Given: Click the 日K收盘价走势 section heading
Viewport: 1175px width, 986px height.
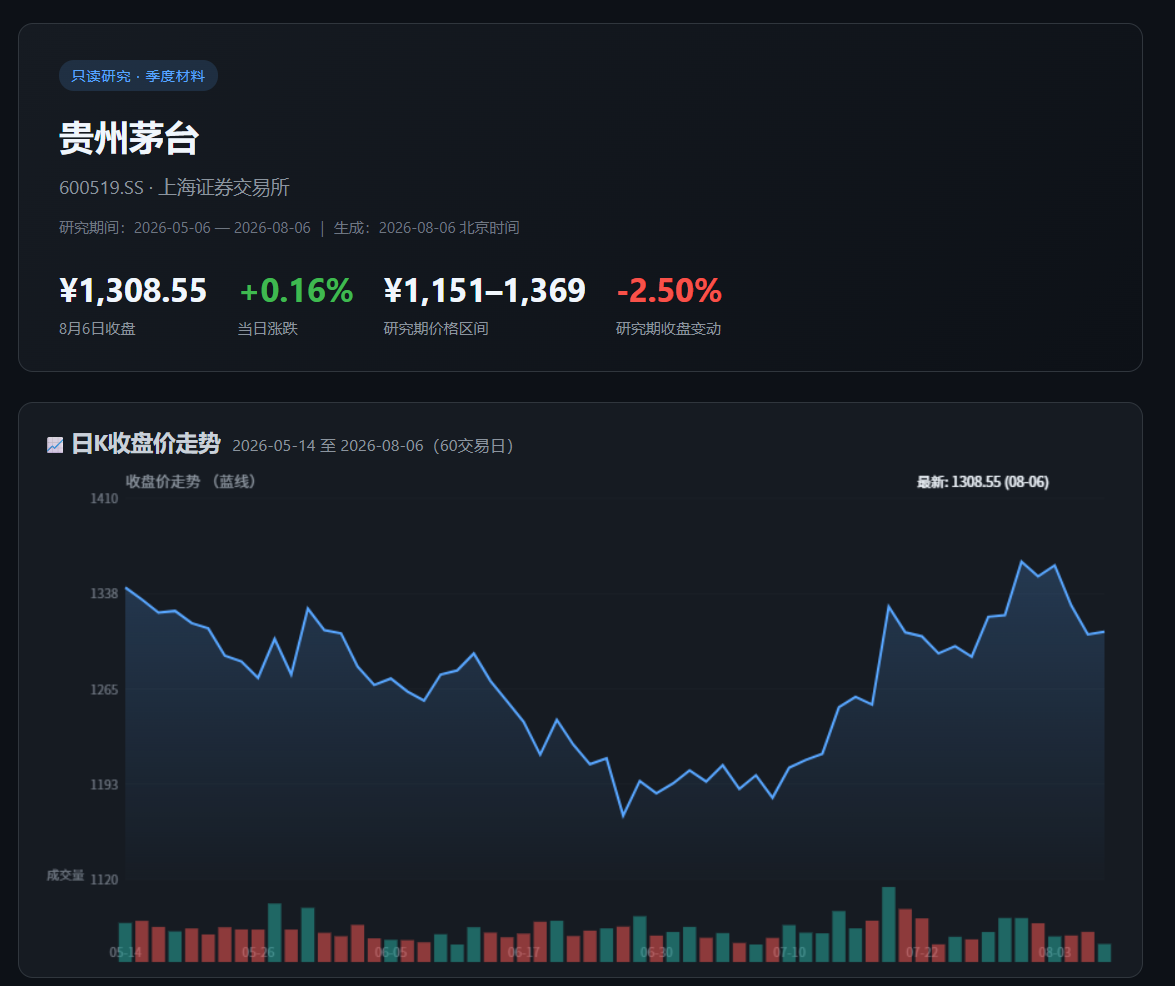Looking at the screenshot, I should pyautogui.click(x=146, y=444).
